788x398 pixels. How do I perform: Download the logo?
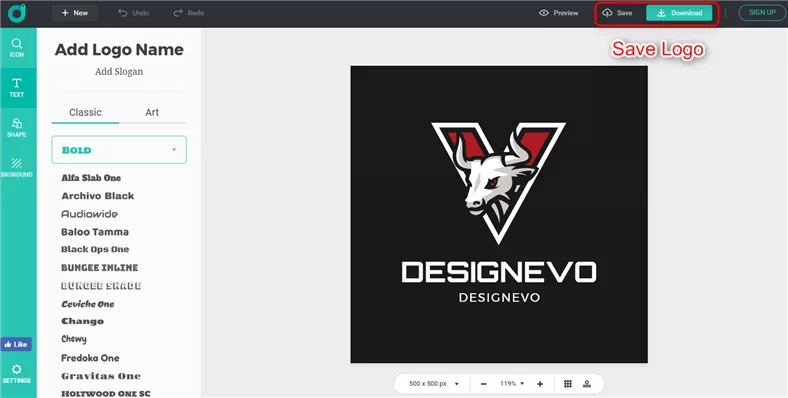coord(679,13)
